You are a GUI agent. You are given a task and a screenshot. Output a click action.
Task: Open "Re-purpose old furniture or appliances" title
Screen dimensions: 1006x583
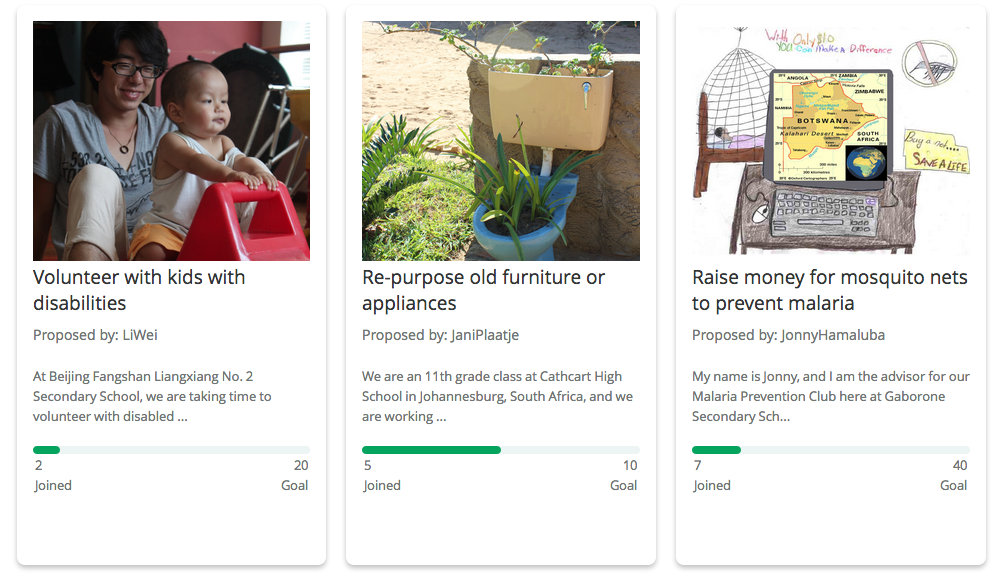click(x=483, y=290)
